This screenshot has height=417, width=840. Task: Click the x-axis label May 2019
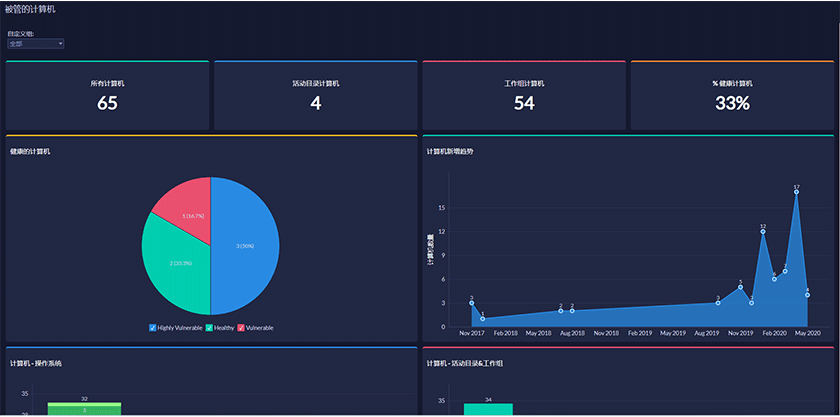672,333
